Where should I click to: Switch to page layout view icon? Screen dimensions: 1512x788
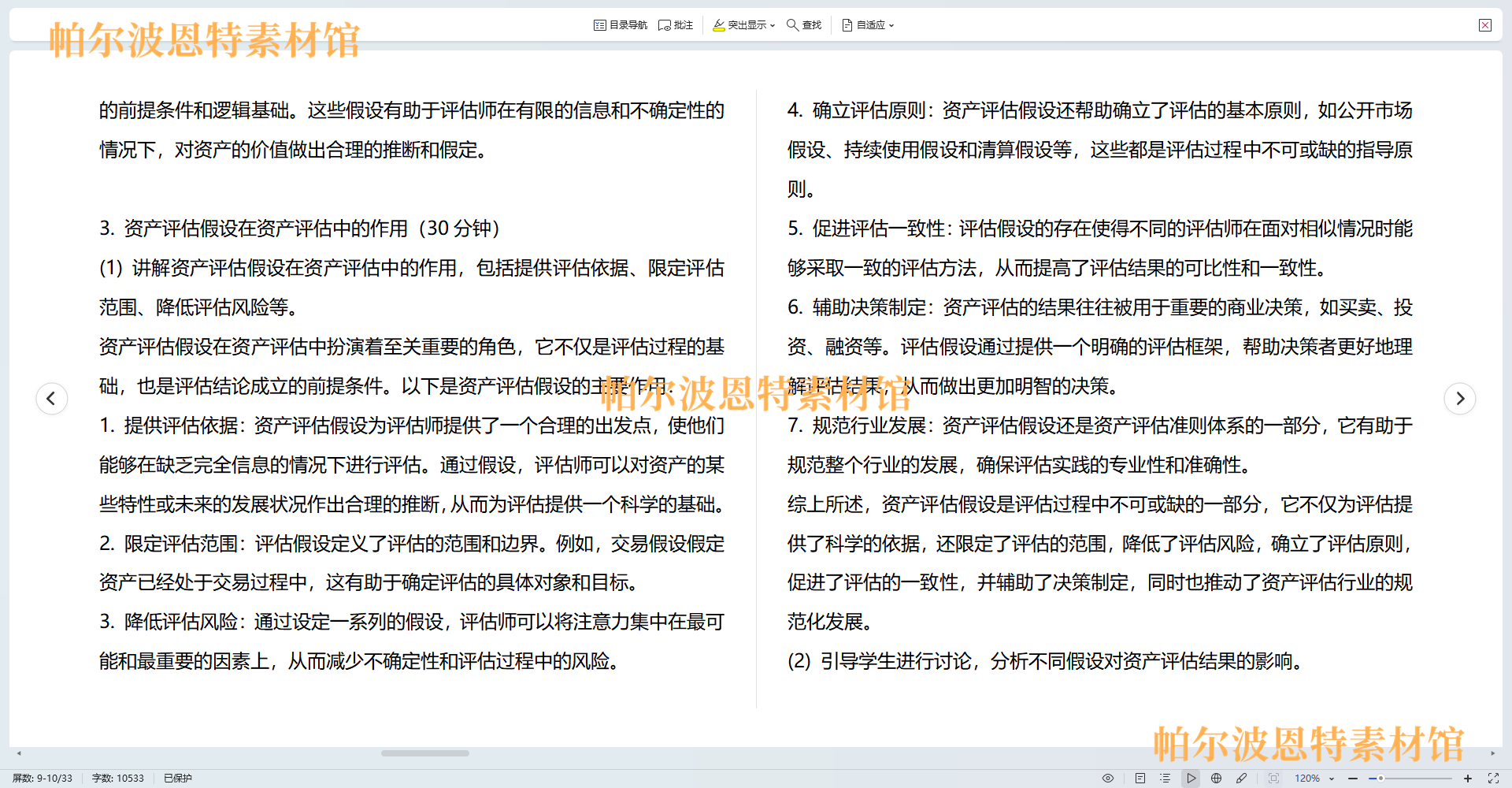pyautogui.click(x=1140, y=778)
